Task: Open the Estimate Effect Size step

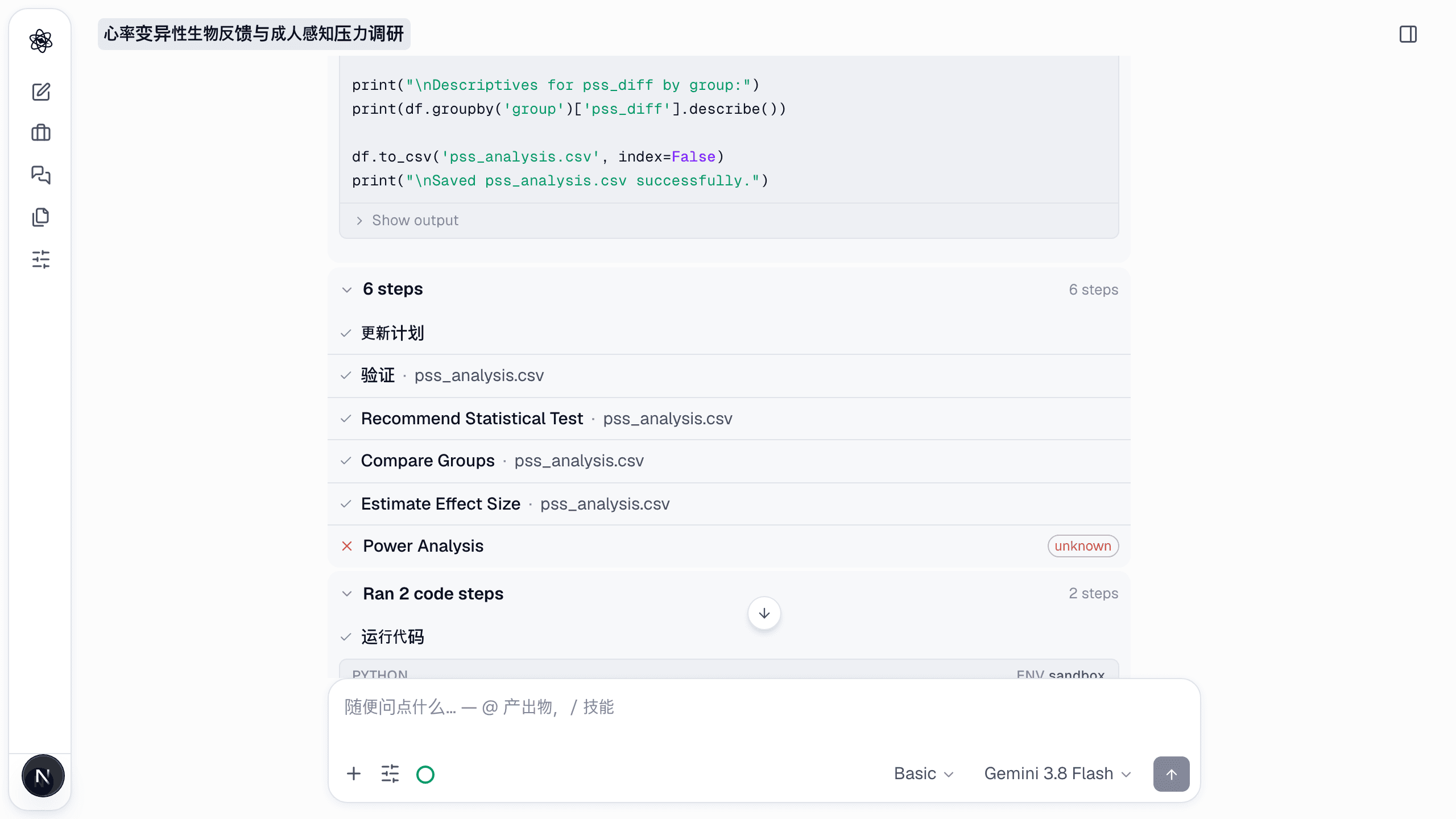Action: [x=729, y=504]
